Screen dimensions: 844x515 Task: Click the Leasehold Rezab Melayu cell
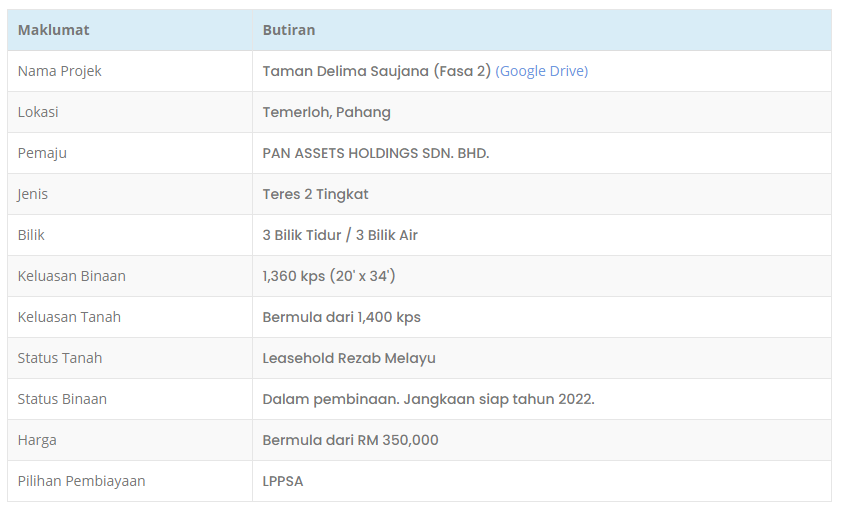point(349,358)
